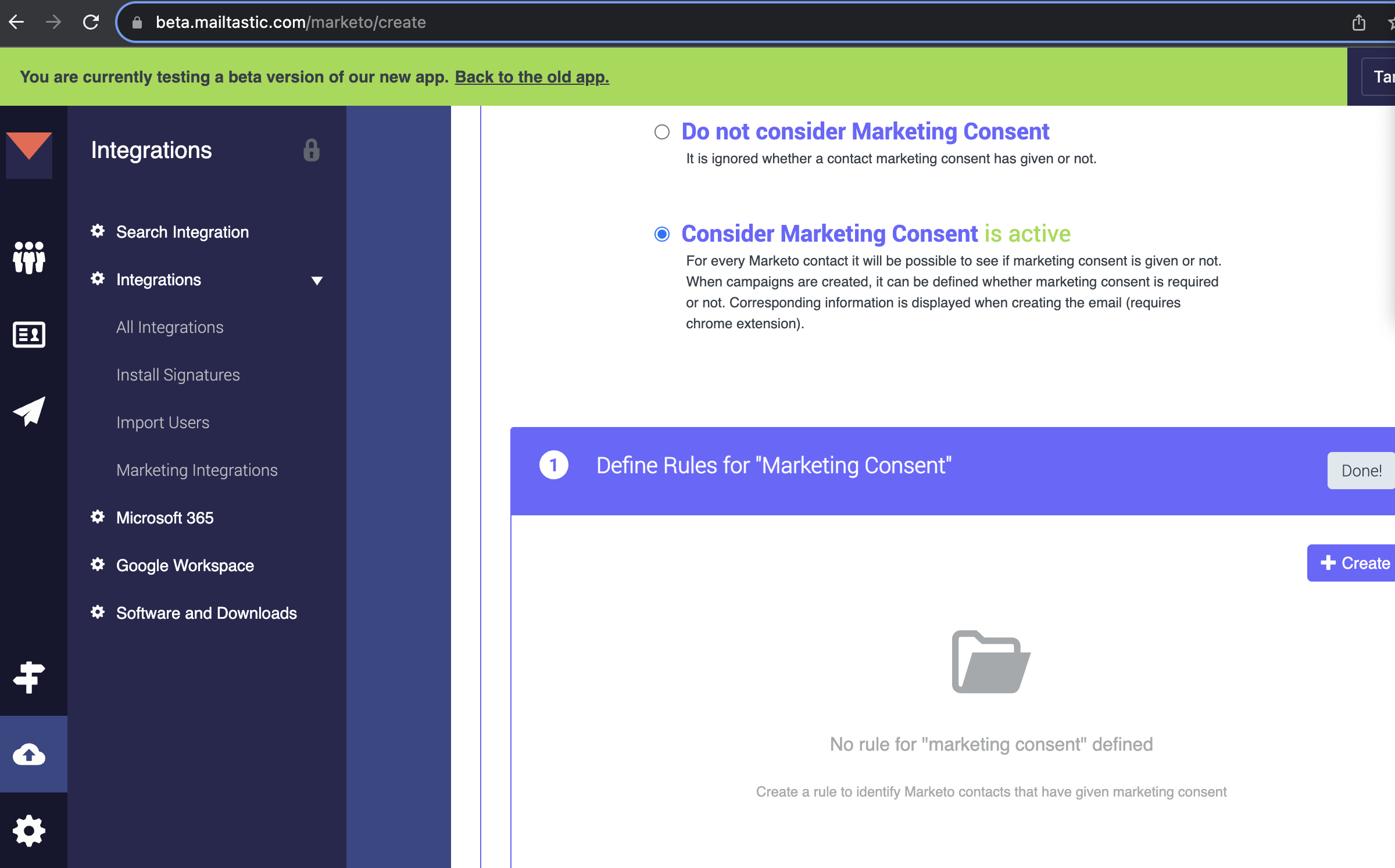Expand the Microsoft 365 menu section

point(164,518)
